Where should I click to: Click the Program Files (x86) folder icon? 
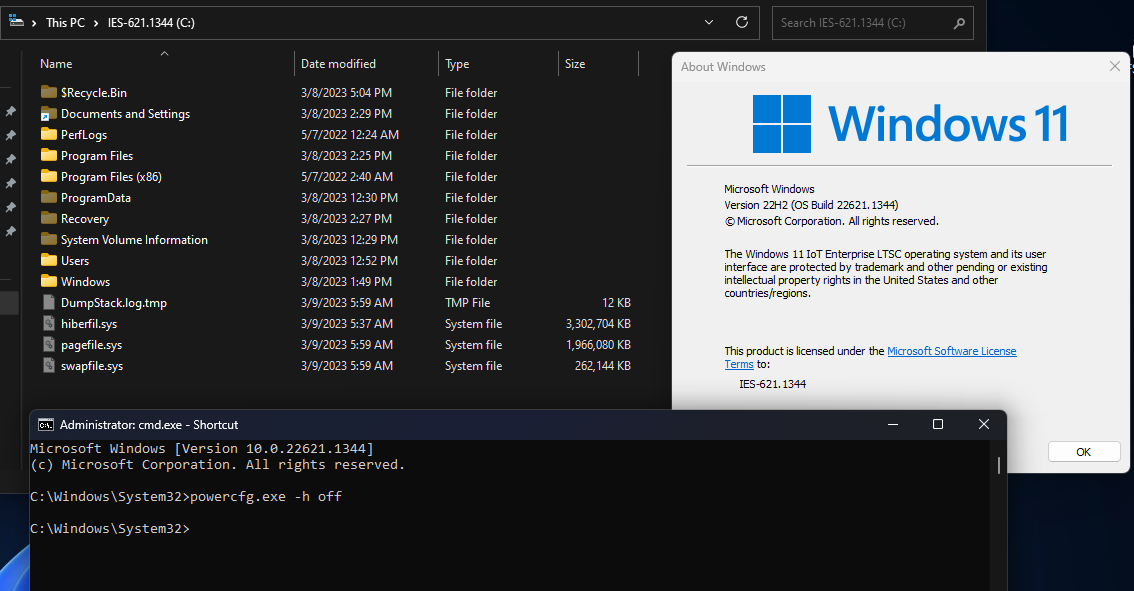coord(48,176)
